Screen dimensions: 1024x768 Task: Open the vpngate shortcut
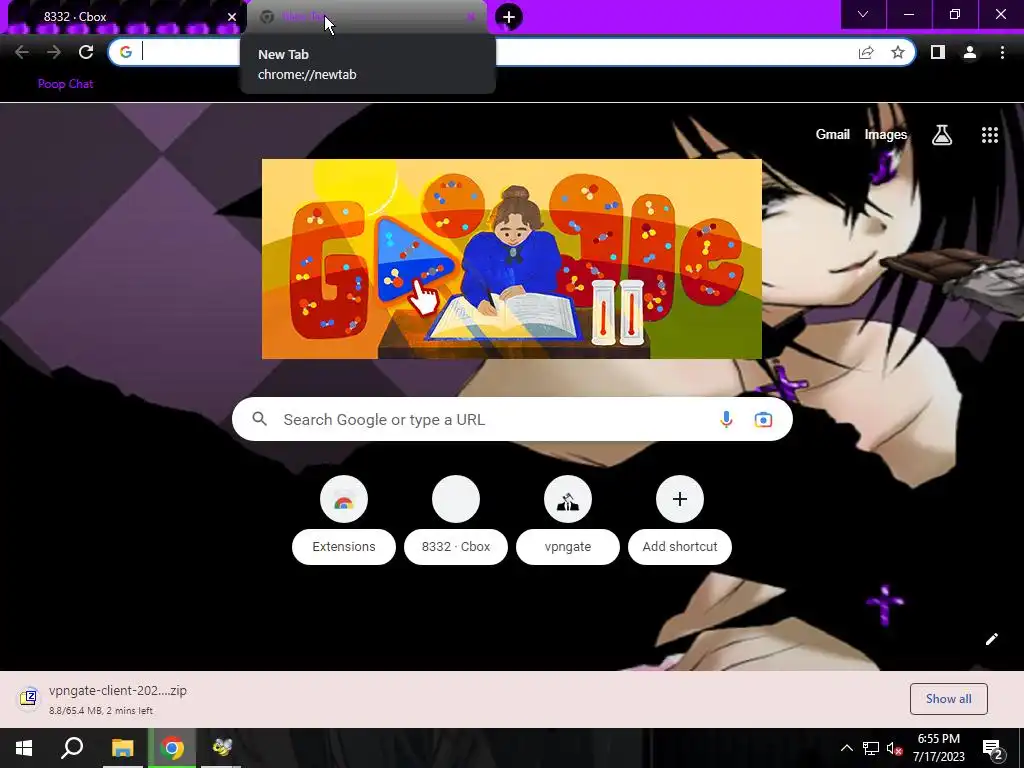(x=568, y=519)
